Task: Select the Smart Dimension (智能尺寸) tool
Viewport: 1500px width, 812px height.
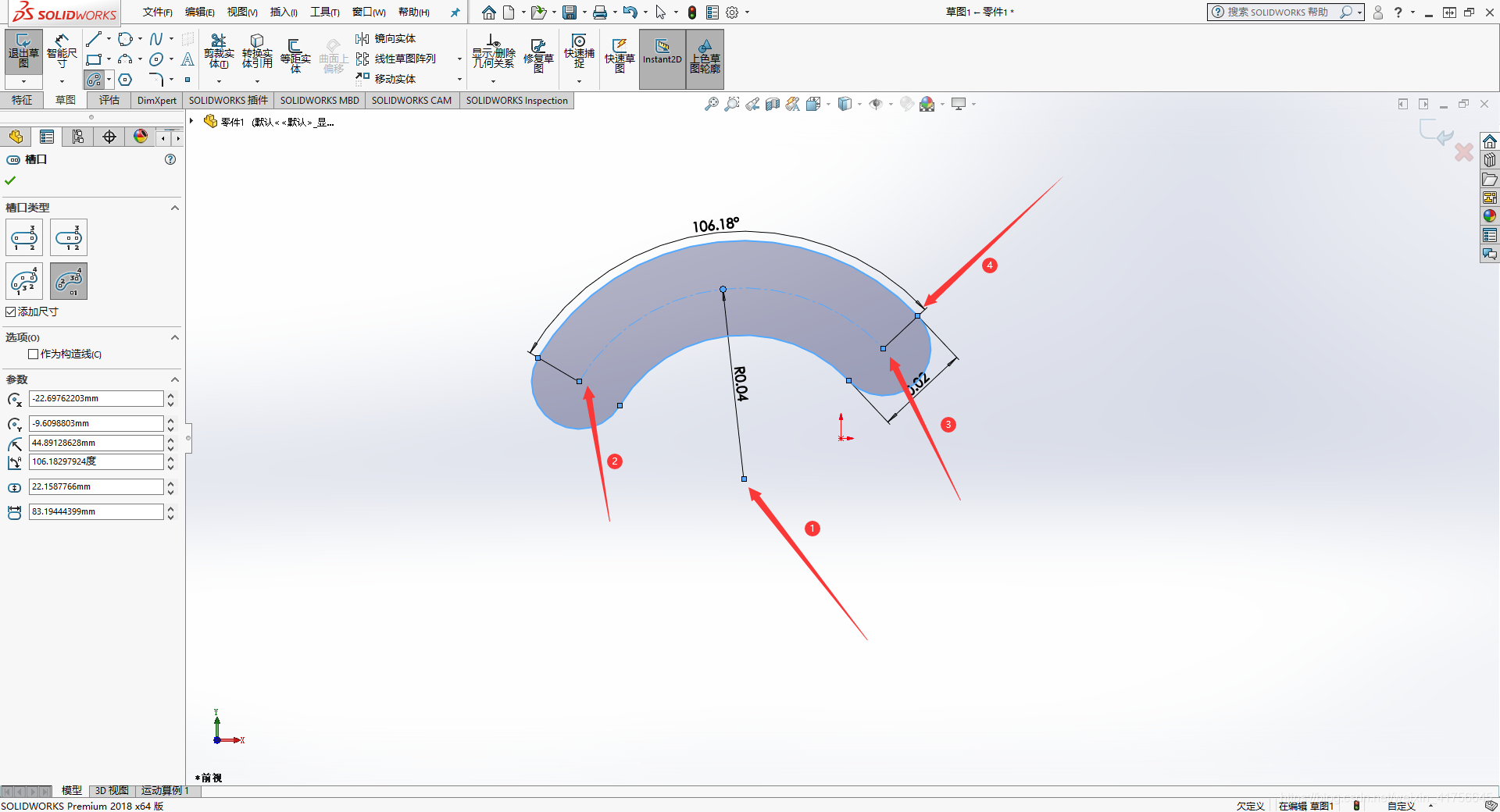Action: (x=62, y=52)
